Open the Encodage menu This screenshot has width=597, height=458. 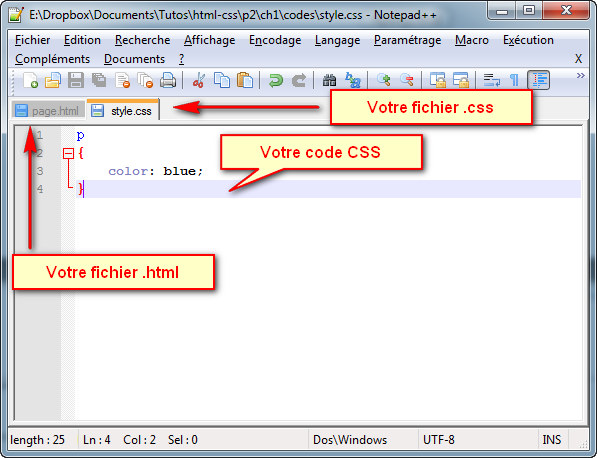275,40
